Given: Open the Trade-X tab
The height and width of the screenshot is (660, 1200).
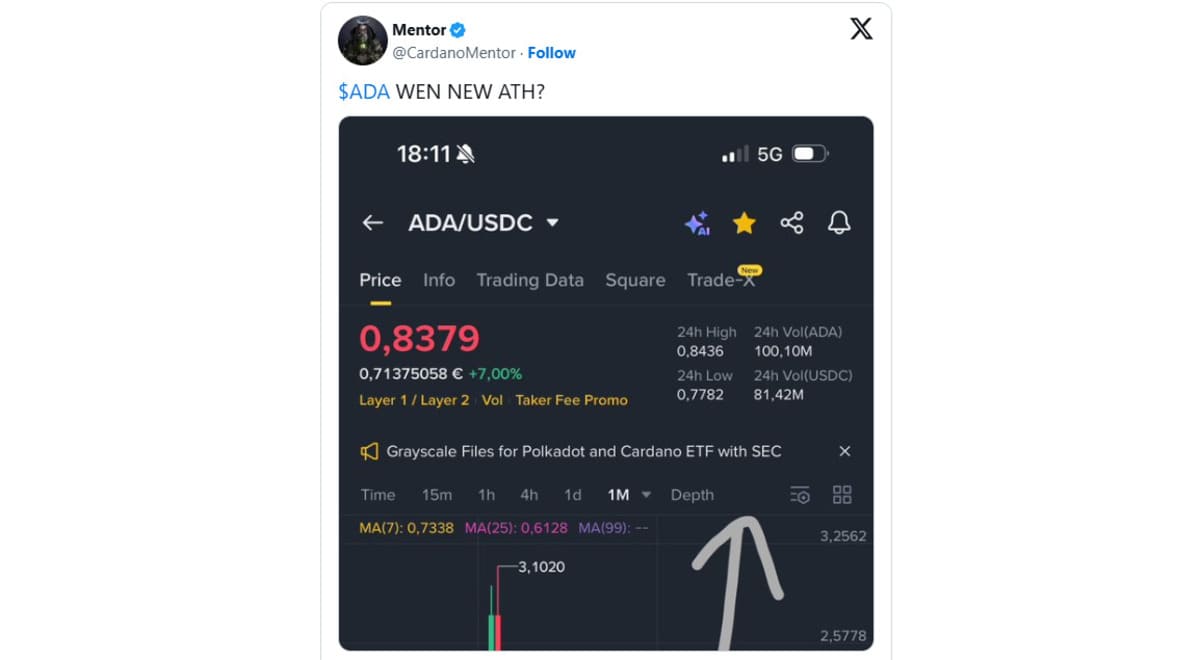Looking at the screenshot, I should tap(721, 280).
